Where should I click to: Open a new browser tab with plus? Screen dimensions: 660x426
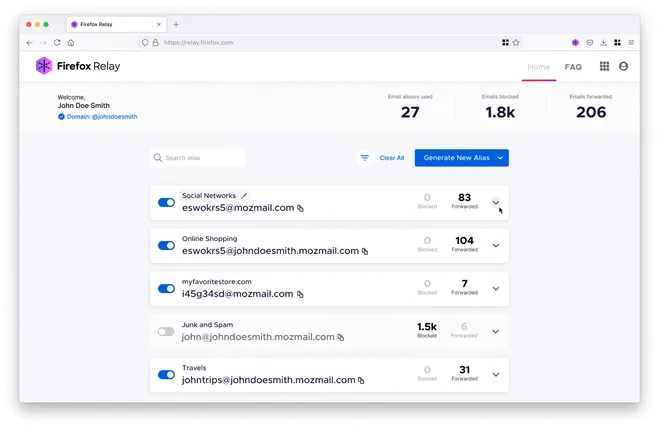pos(176,24)
